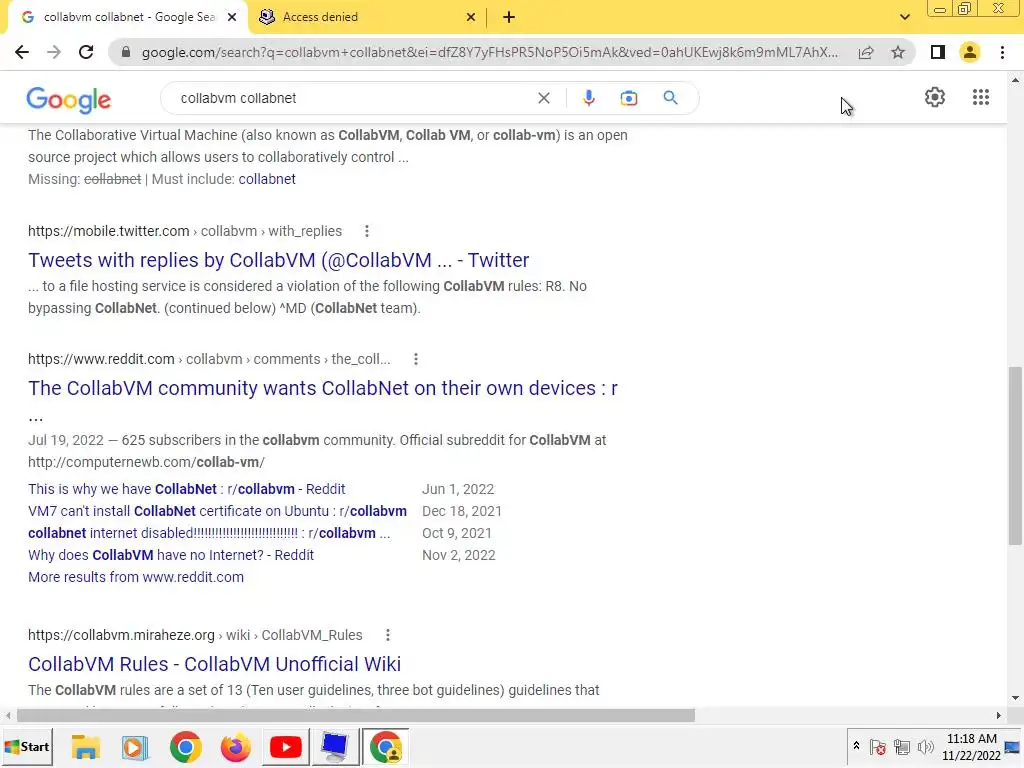Click into the search query field

point(353,98)
